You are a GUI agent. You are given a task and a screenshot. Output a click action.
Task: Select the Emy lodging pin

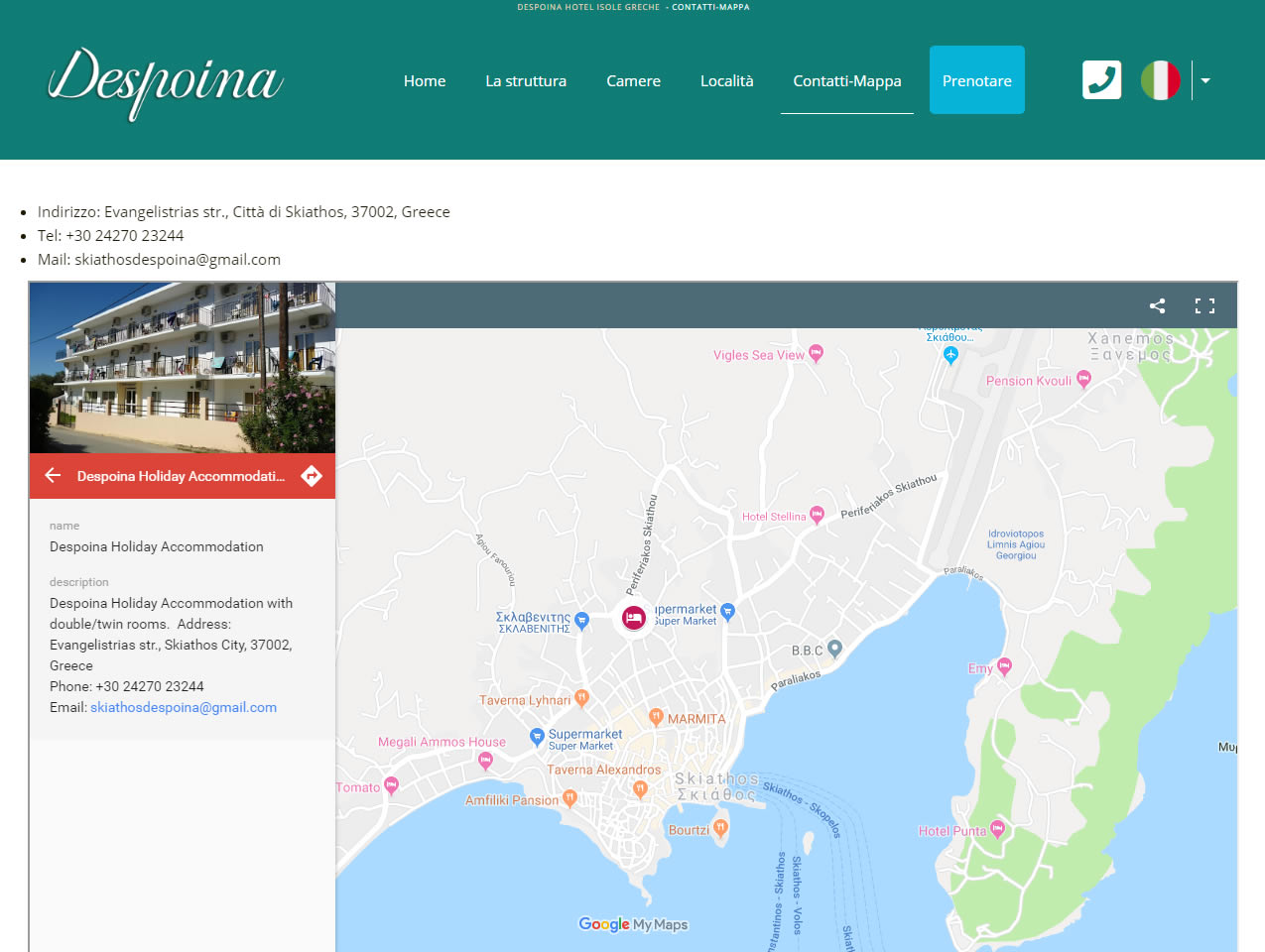[1004, 666]
